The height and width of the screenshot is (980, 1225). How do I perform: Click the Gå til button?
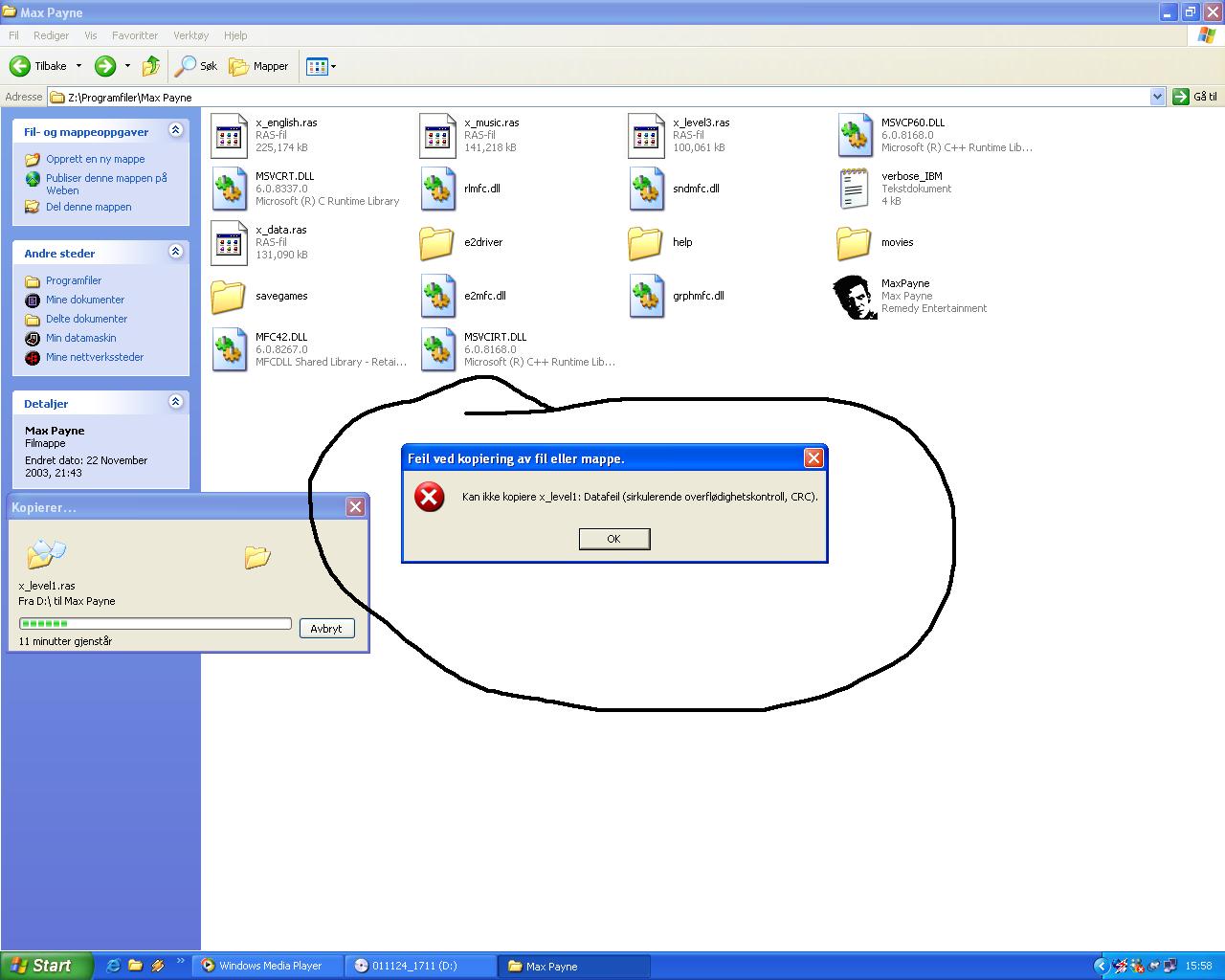tap(1195, 97)
